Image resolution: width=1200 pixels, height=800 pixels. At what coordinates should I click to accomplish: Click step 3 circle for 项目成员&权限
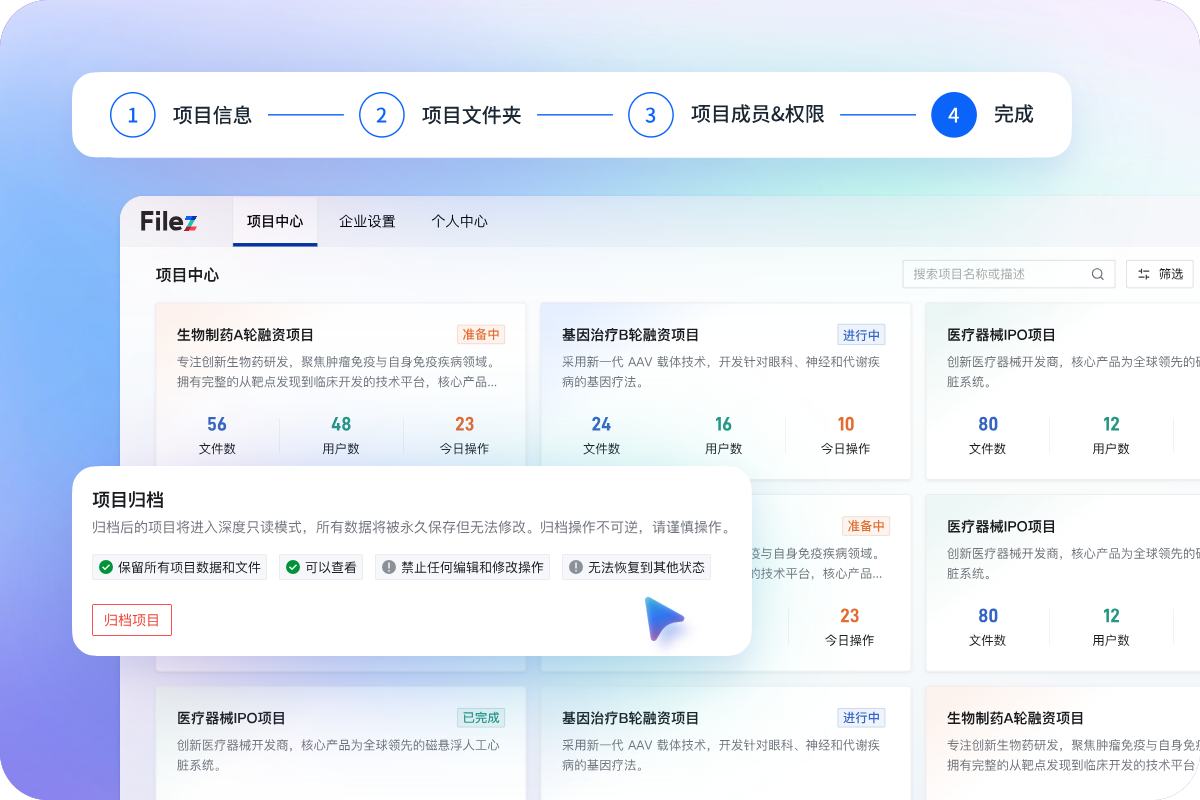650,115
